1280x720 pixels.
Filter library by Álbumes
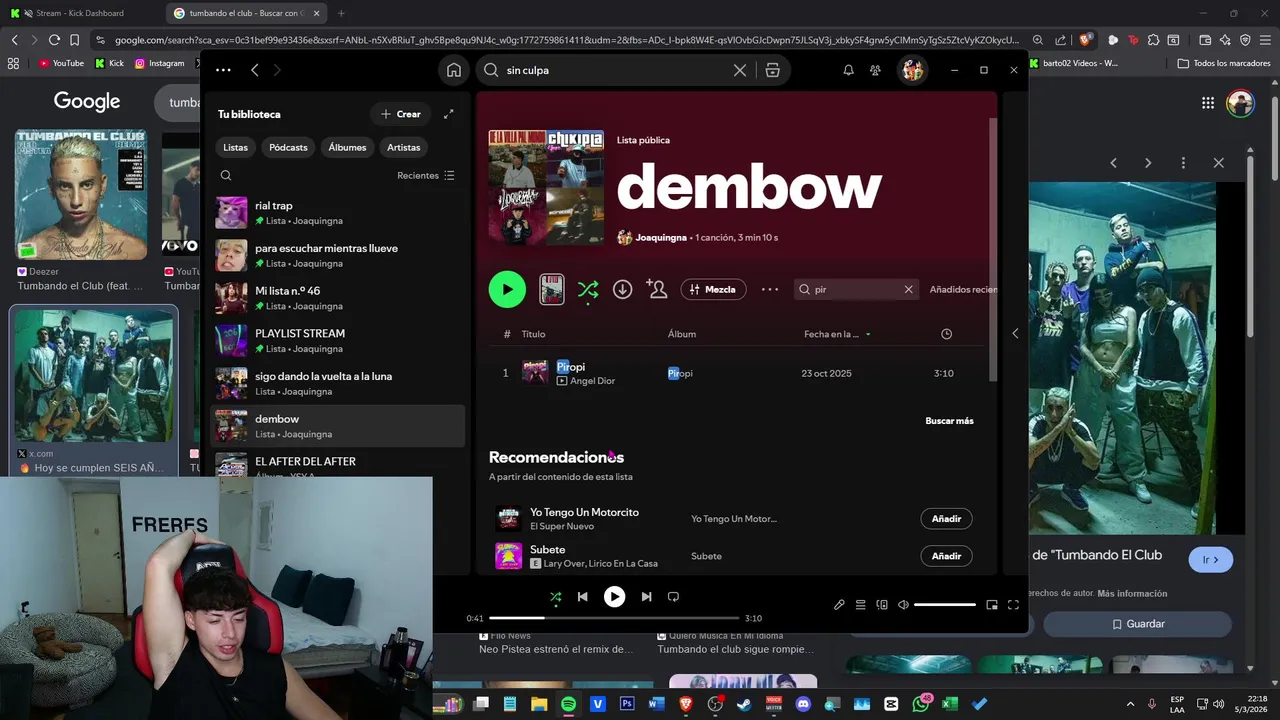tap(347, 147)
